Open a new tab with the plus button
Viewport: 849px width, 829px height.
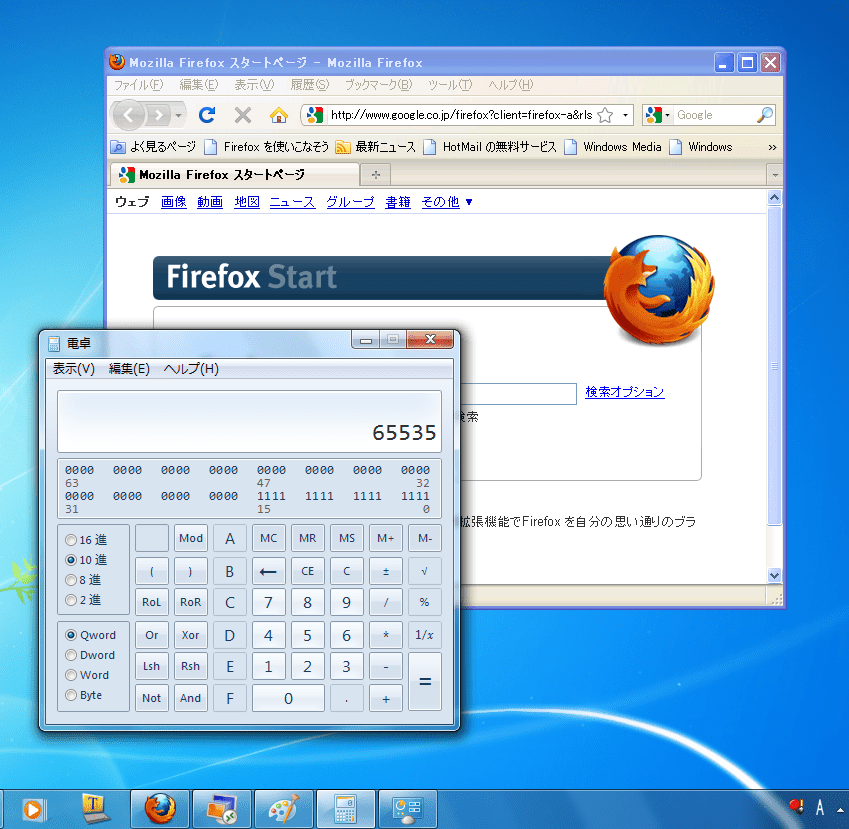pos(376,174)
